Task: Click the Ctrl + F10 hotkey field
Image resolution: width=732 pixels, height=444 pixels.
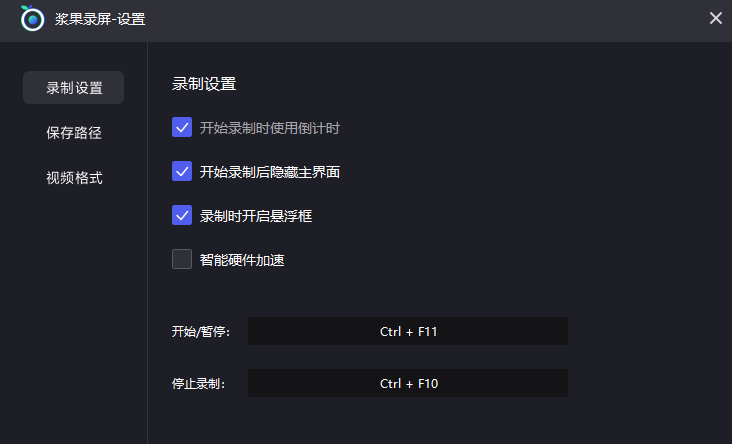Action: click(408, 383)
